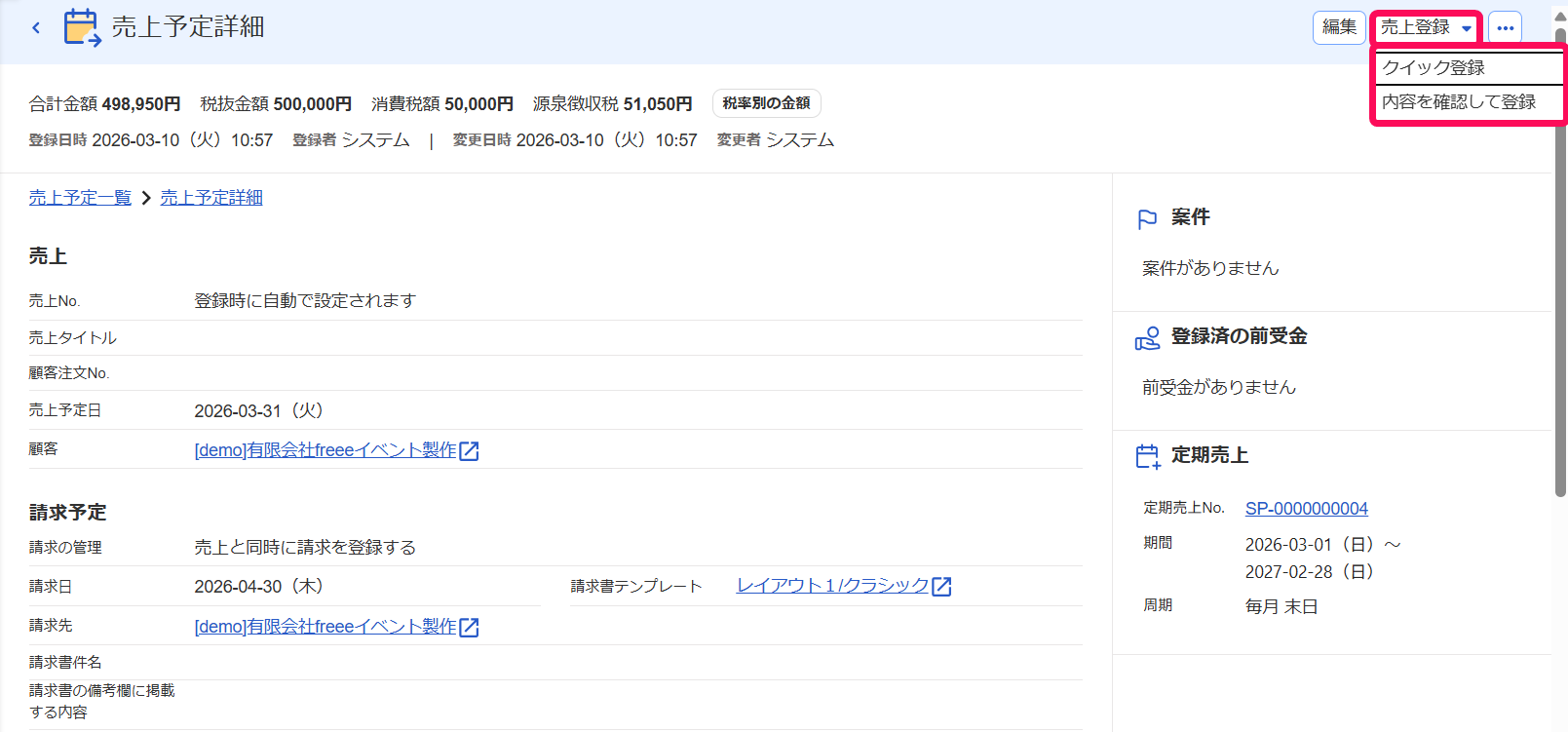This screenshot has height=732, width=1568.
Task: Click external-link icon in 顧客 row
Action: click(469, 450)
